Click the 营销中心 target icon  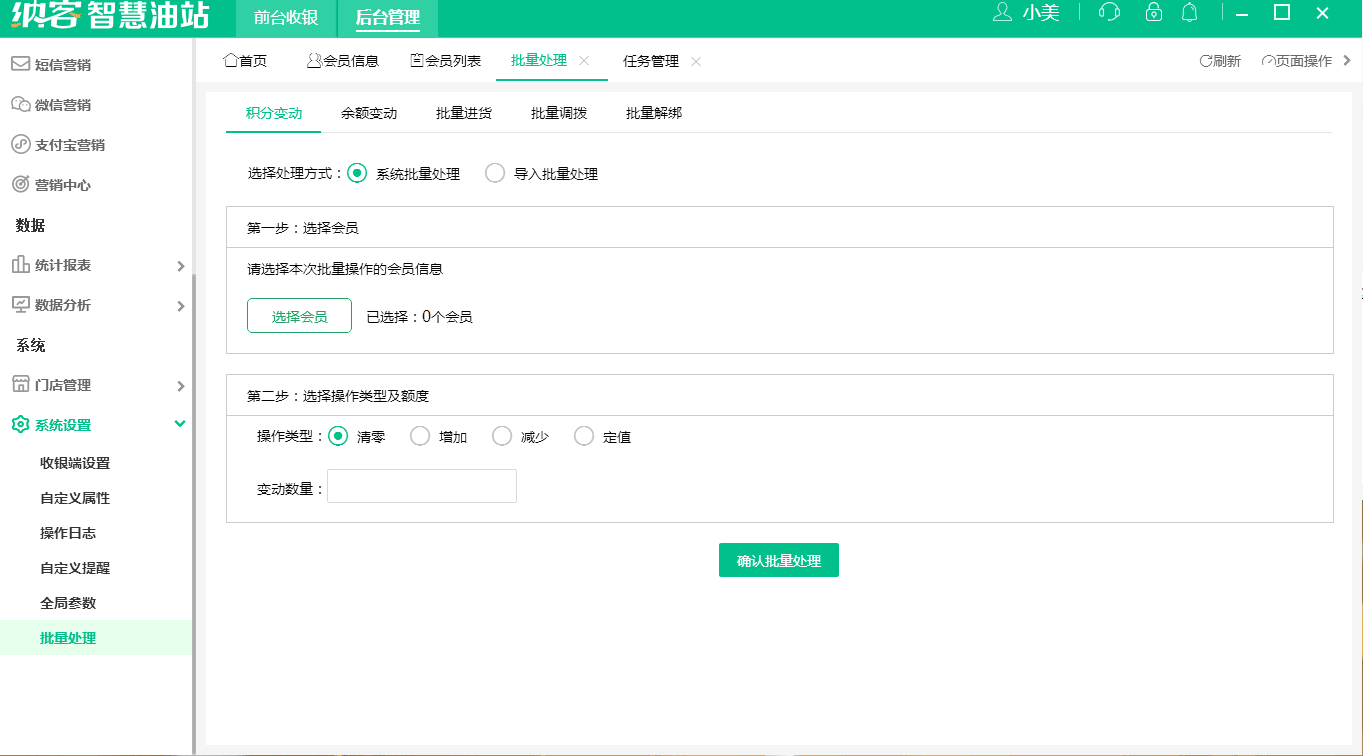pos(20,184)
